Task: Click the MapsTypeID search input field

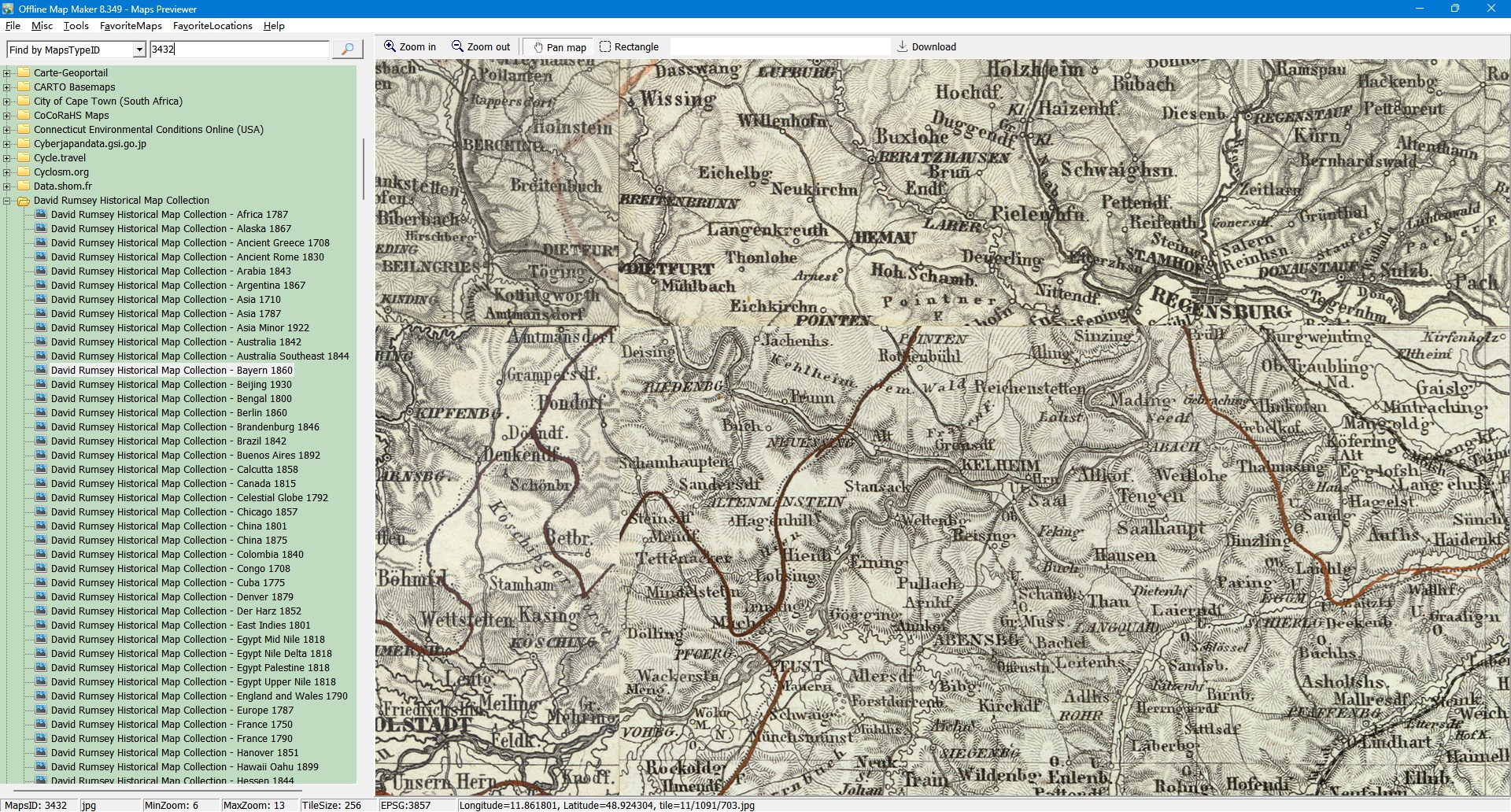Action: pyautogui.click(x=239, y=49)
